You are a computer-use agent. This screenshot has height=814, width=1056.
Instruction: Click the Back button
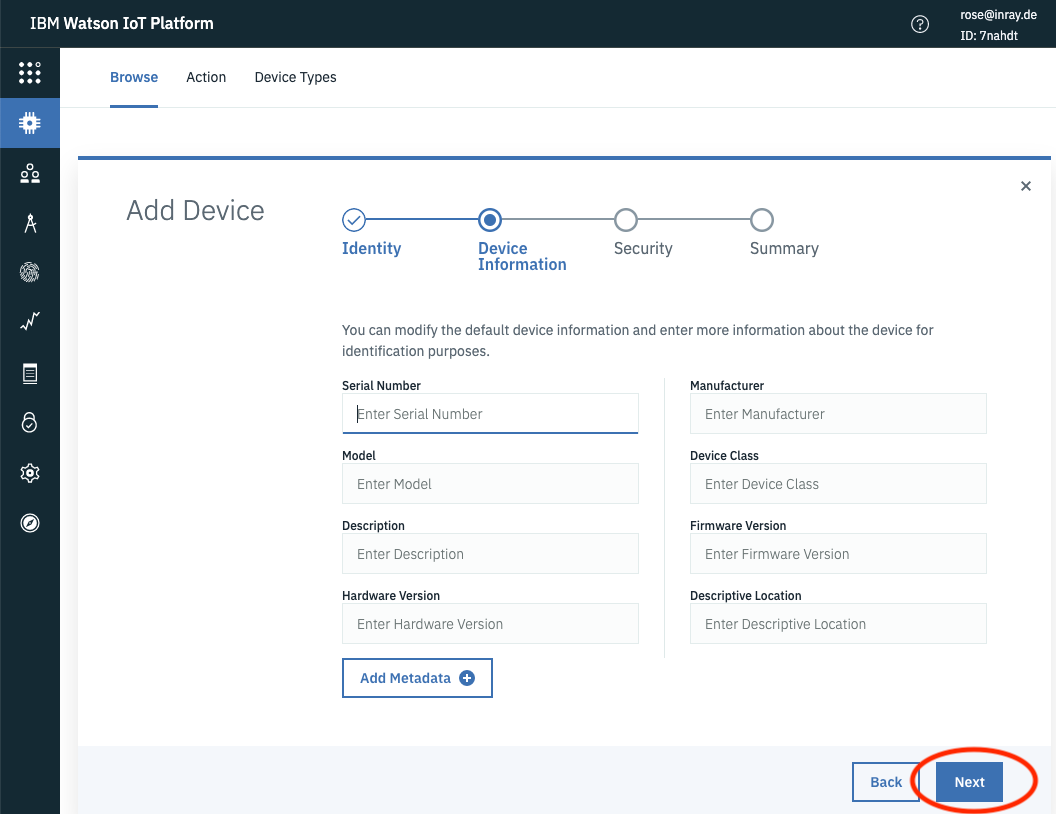[x=887, y=781]
